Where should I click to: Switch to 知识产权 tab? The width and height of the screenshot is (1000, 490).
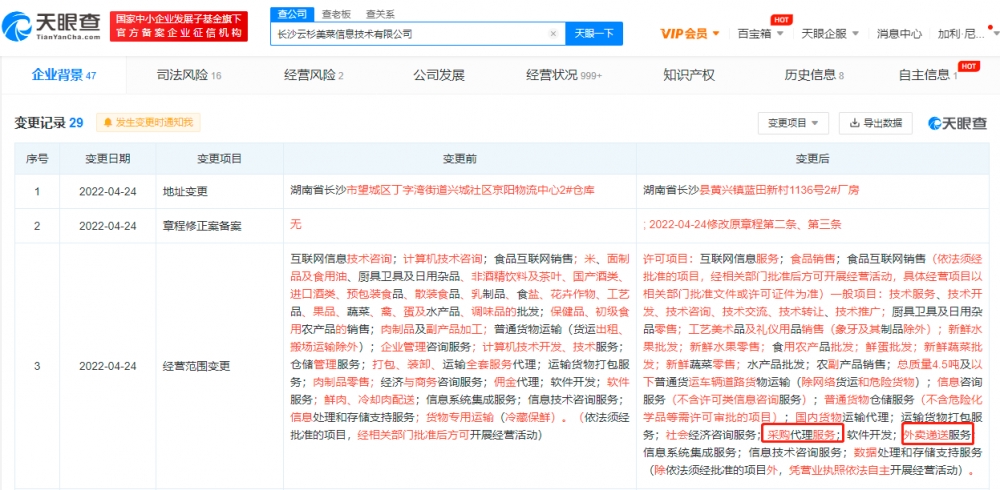[x=689, y=75]
